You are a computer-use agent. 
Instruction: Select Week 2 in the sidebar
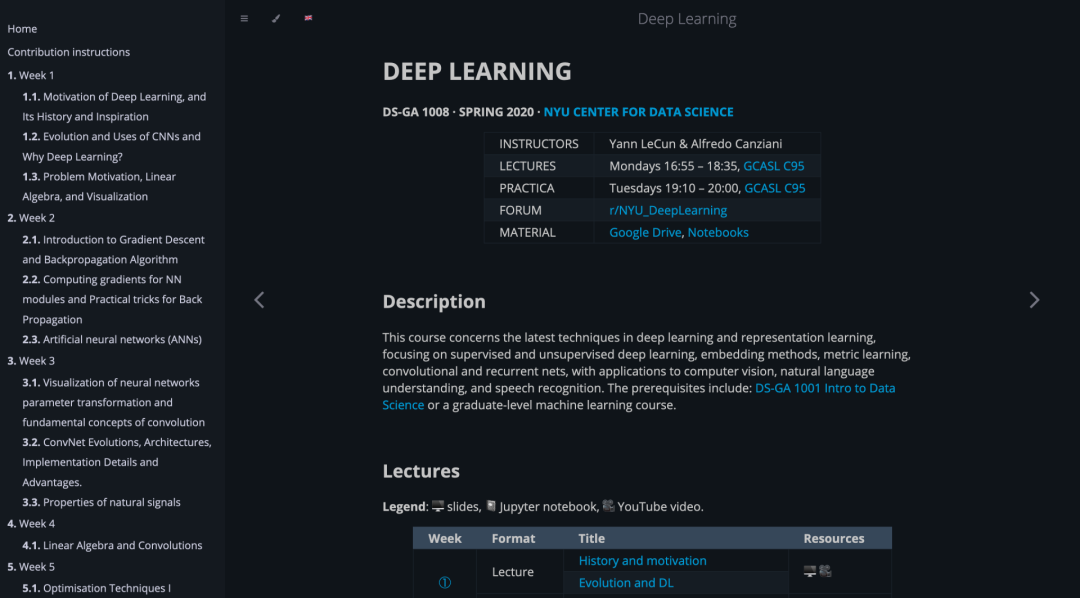click(31, 218)
